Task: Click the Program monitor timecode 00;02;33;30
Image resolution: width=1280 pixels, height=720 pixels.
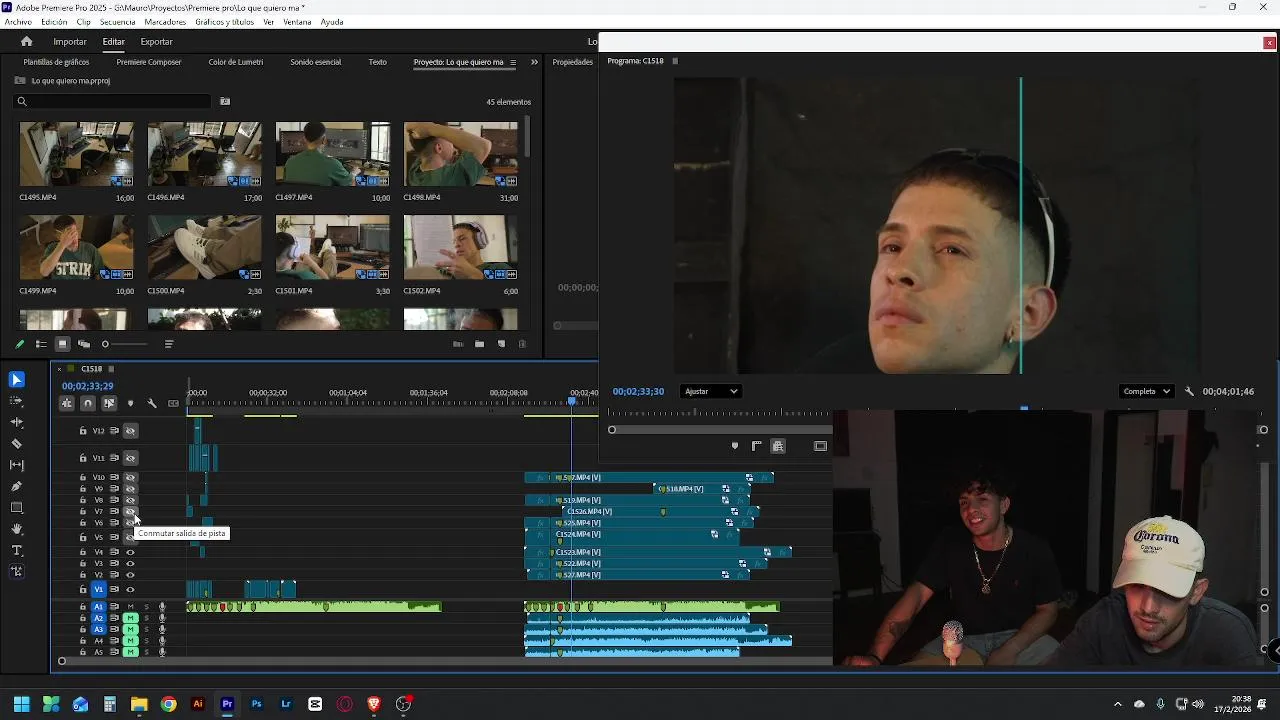Action: [x=638, y=392]
